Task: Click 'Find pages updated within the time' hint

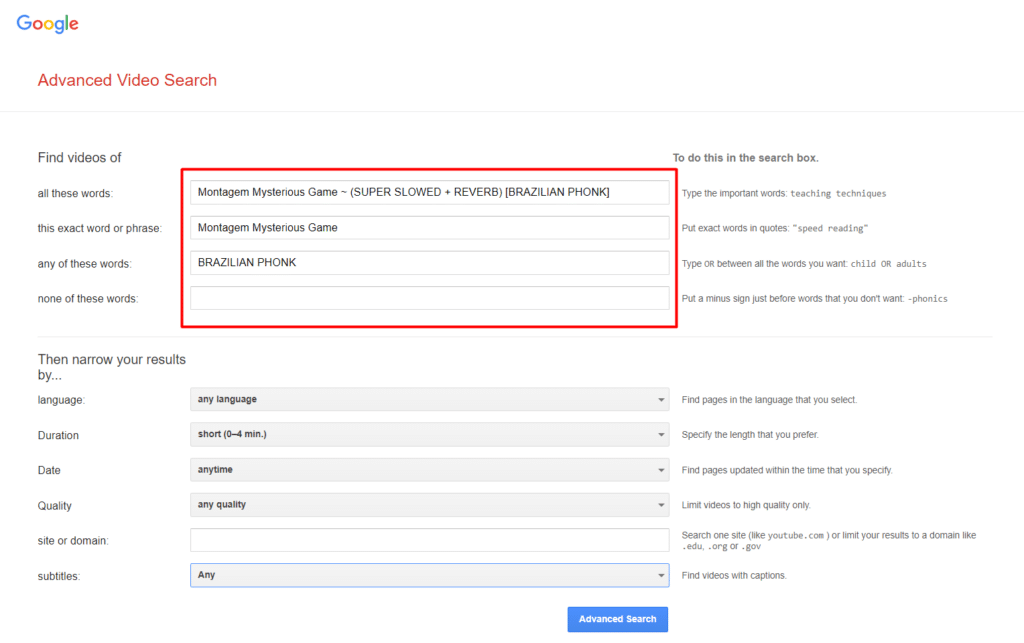Action: (787, 470)
